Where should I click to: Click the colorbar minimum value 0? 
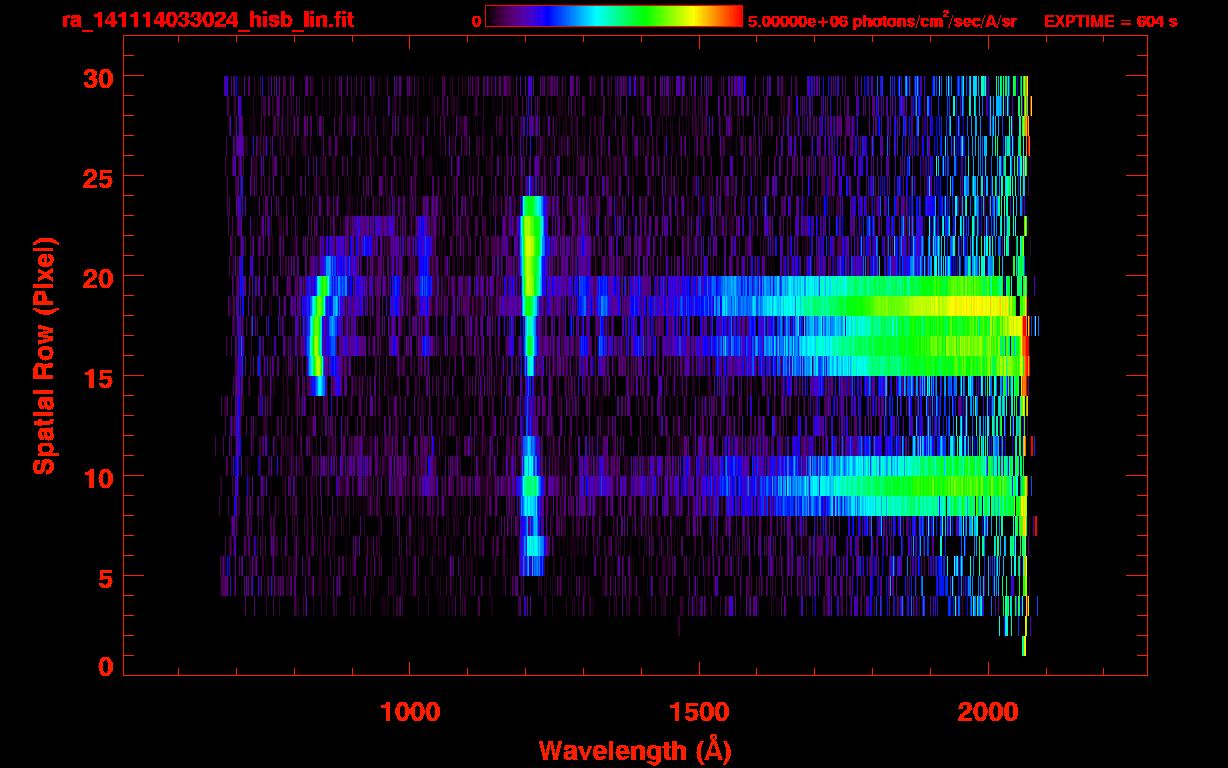476,22
